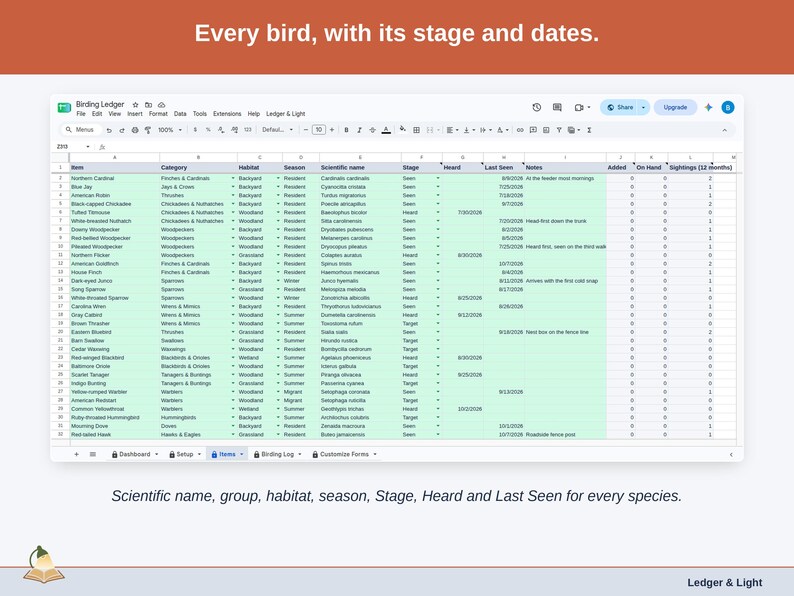Click the insert chart icon
Screen dimensions: 794x596
[x=546, y=130]
